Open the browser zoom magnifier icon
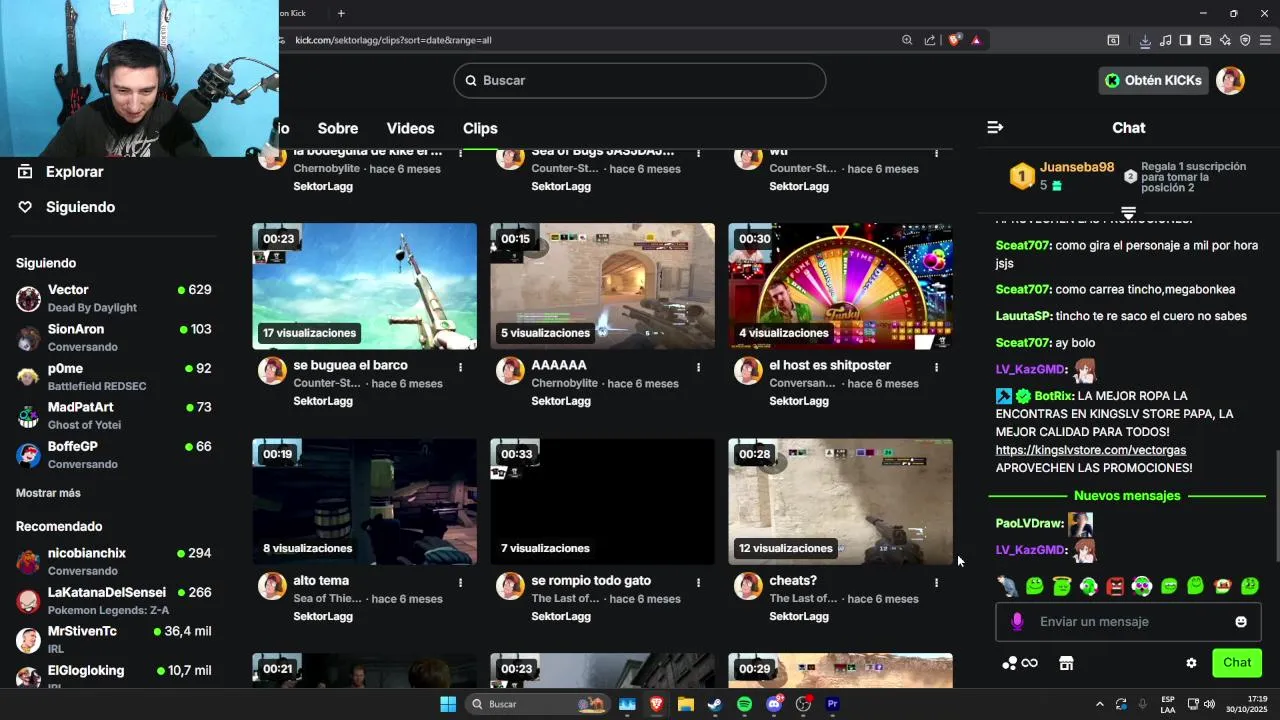 pyautogui.click(x=907, y=40)
